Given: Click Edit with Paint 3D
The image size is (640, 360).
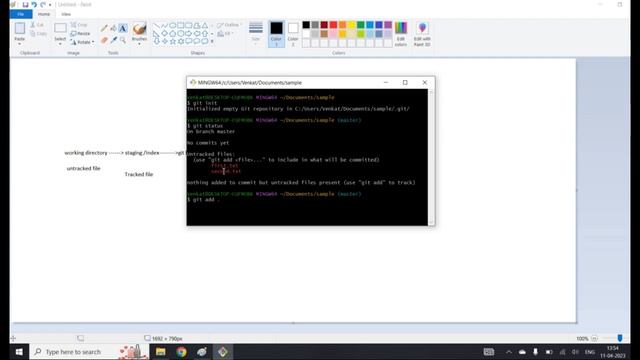Looking at the screenshot, I should tap(422, 34).
